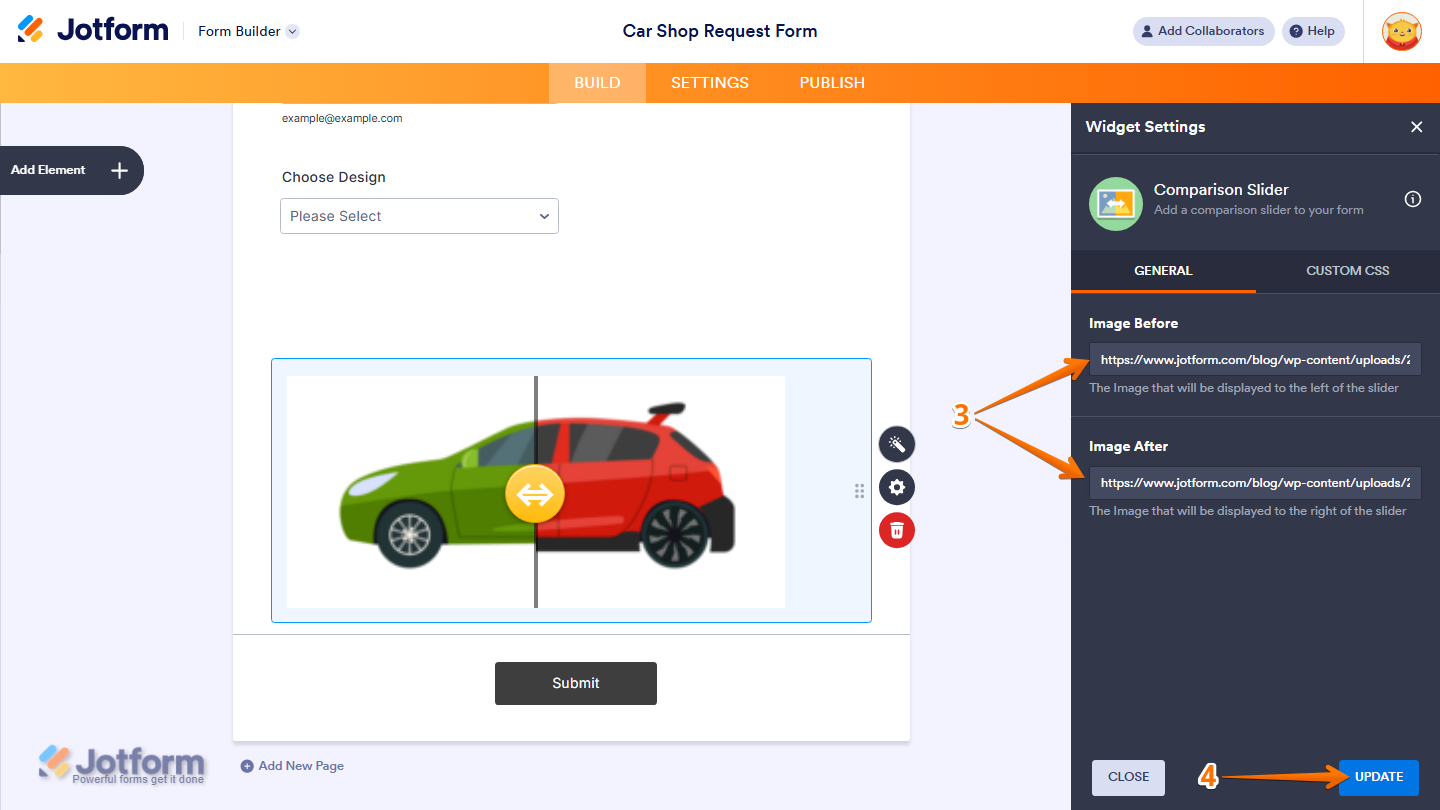Click the Image Before label

[x=1134, y=324]
